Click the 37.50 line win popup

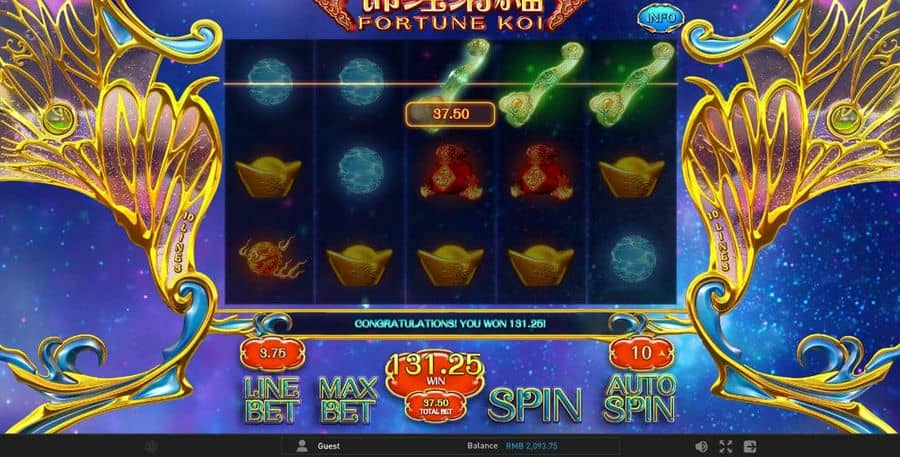point(450,114)
